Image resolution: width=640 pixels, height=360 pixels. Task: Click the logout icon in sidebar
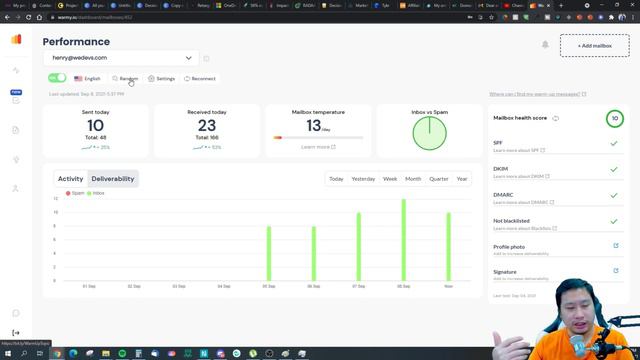click(x=16, y=333)
